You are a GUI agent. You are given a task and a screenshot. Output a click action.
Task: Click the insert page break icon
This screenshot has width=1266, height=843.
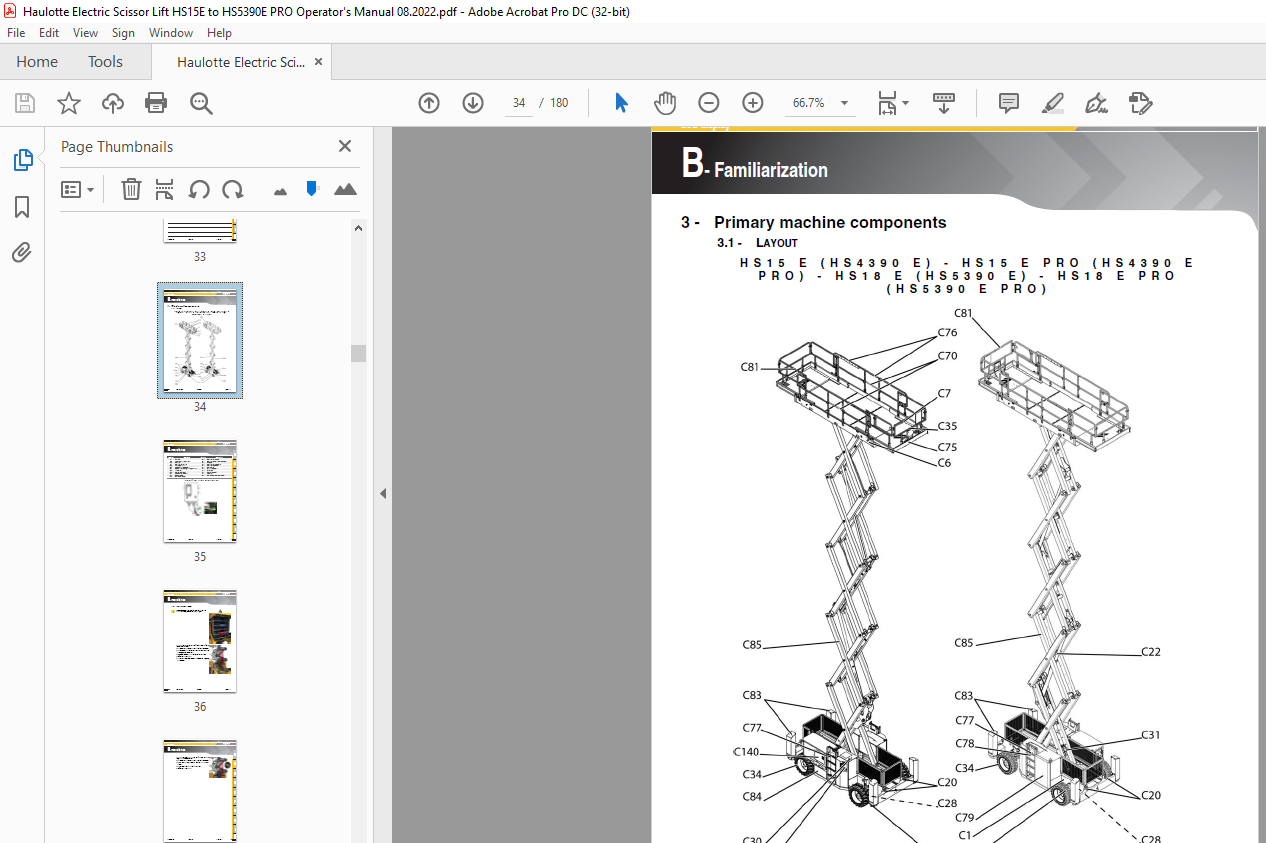(x=165, y=189)
